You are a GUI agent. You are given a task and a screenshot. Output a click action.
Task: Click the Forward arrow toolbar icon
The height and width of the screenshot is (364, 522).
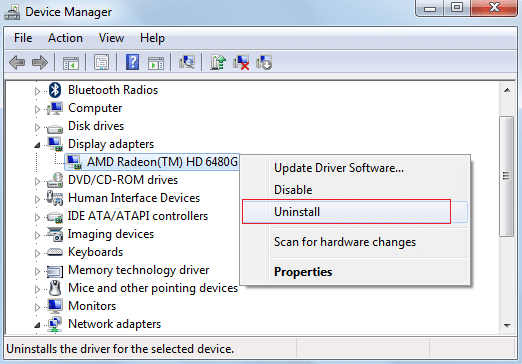(x=40, y=62)
